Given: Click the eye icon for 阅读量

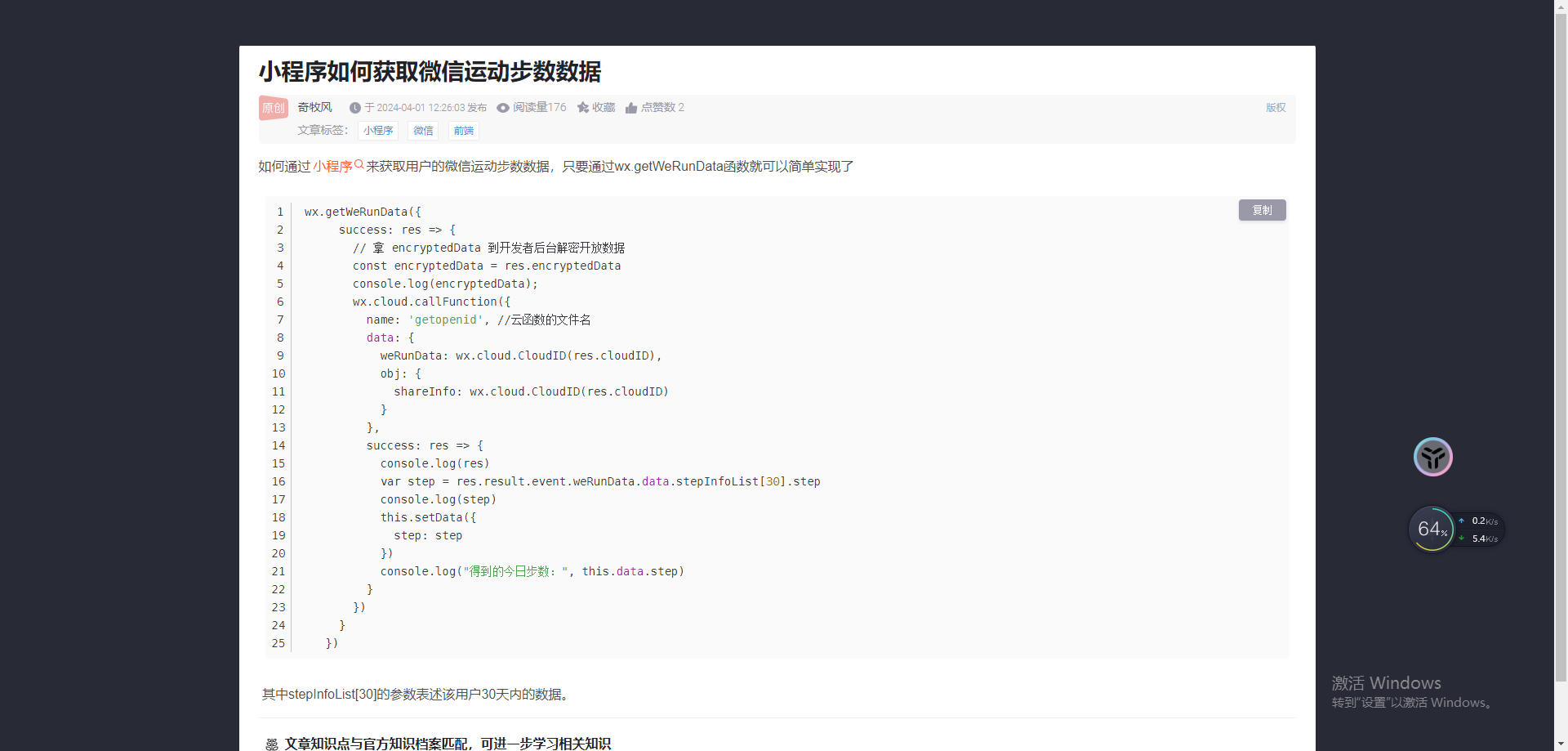Looking at the screenshot, I should pos(503,108).
